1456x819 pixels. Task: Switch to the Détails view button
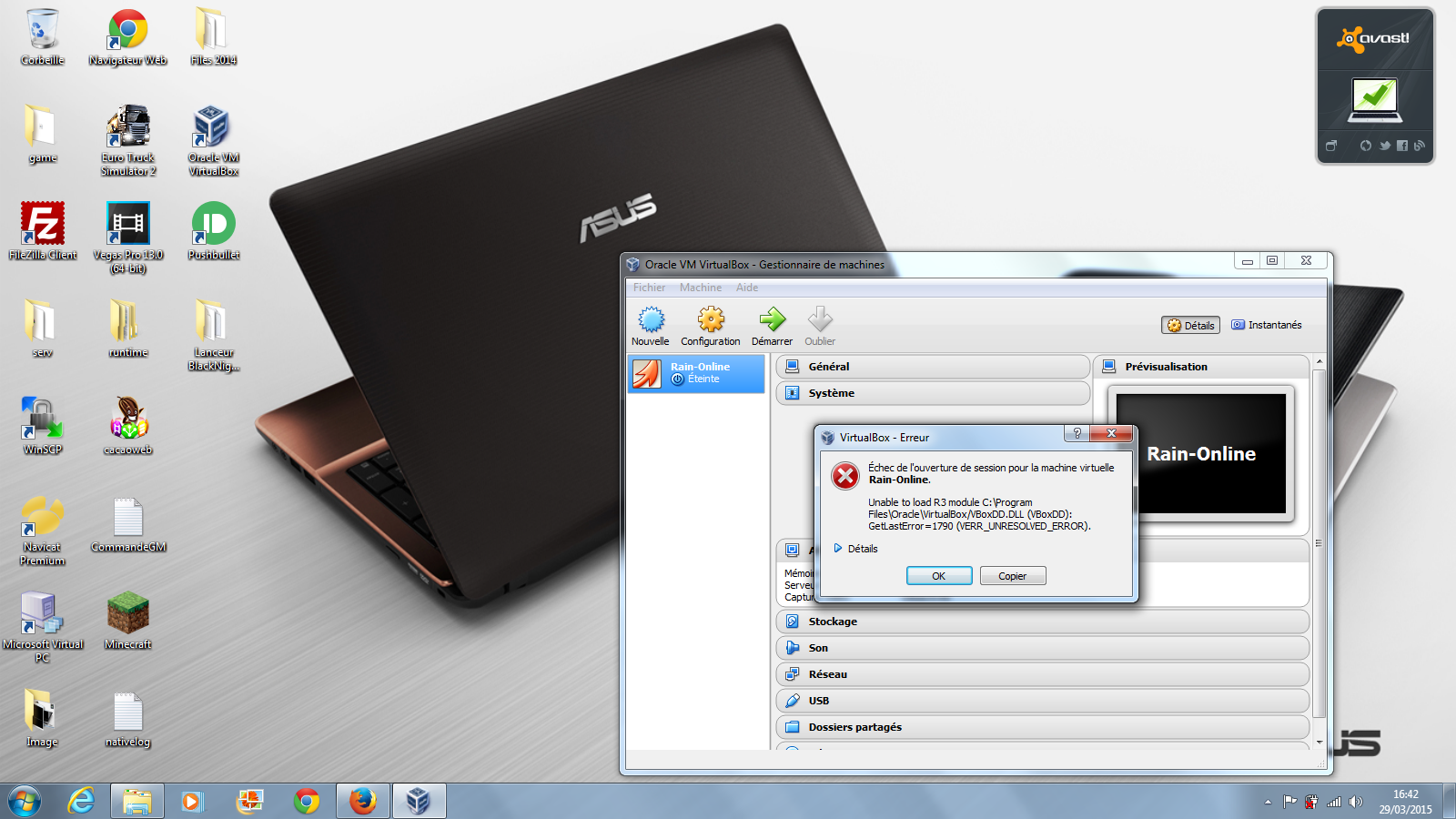pos(1190,325)
